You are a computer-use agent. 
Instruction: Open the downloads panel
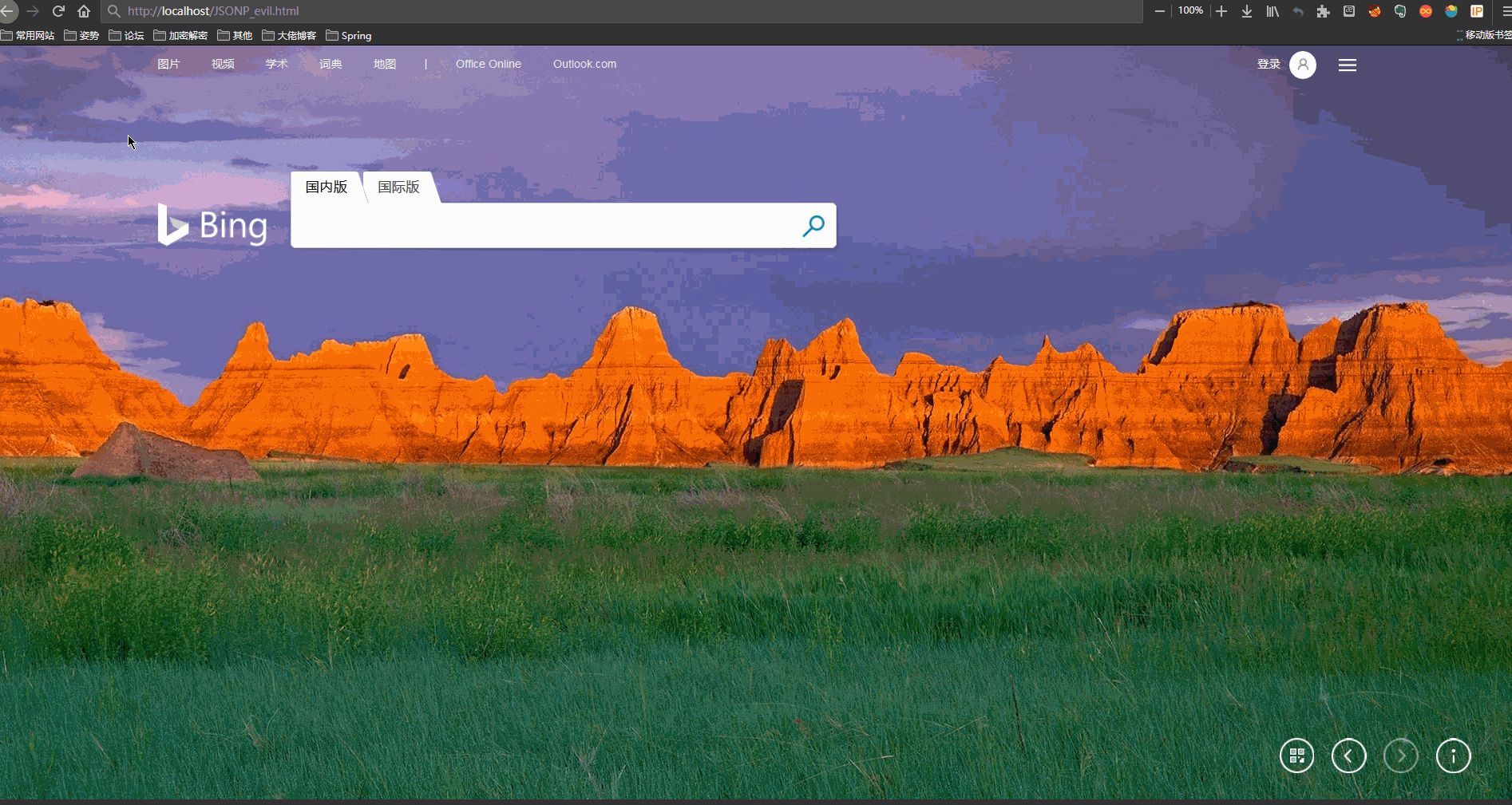click(1247, 11)
